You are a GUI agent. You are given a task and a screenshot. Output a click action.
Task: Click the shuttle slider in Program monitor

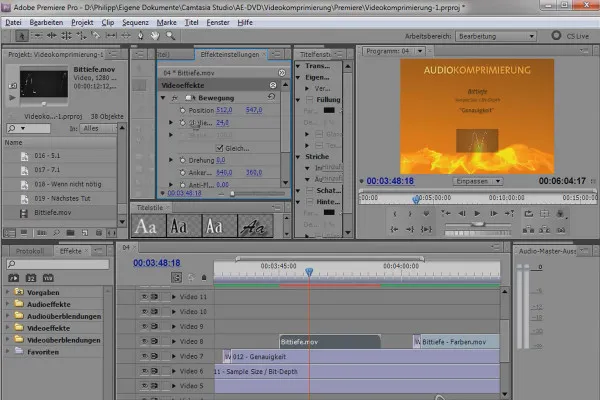[x=478, y=224]
